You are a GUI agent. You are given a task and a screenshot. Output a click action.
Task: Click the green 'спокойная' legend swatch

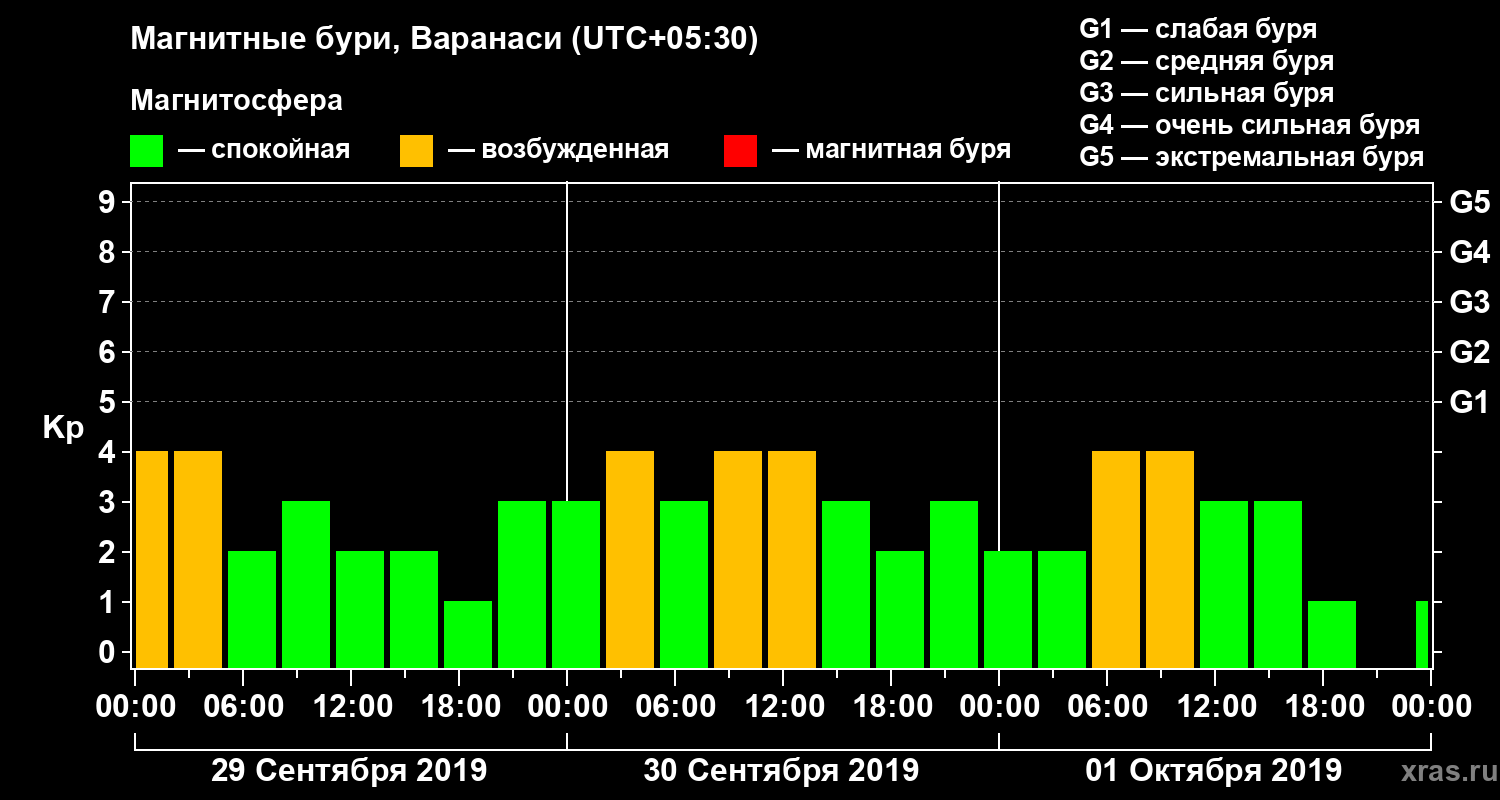(x=147, y=151)
